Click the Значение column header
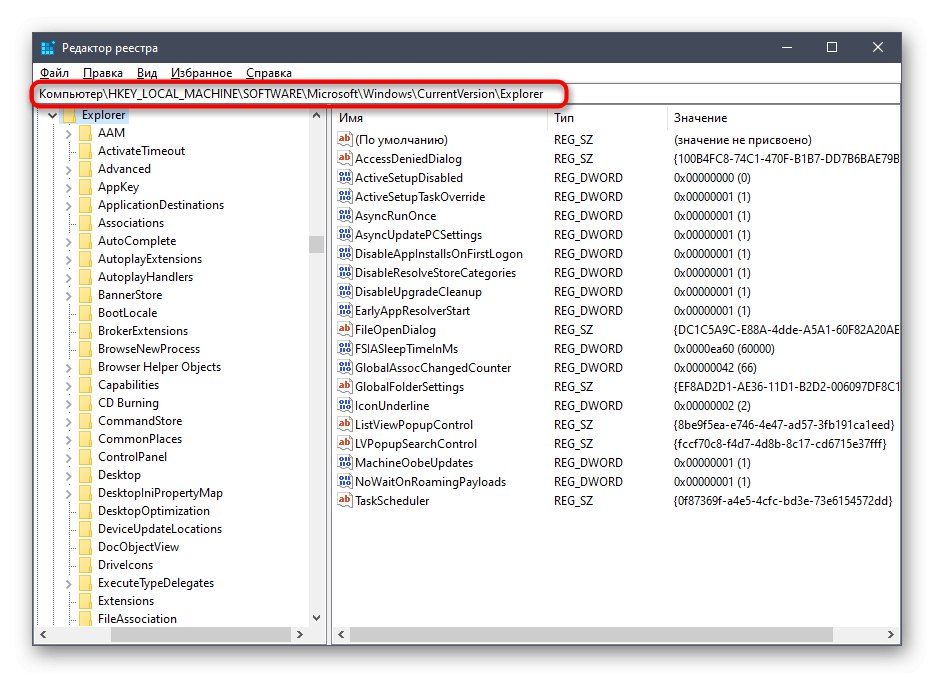934x678 pixels. (783, 118)
